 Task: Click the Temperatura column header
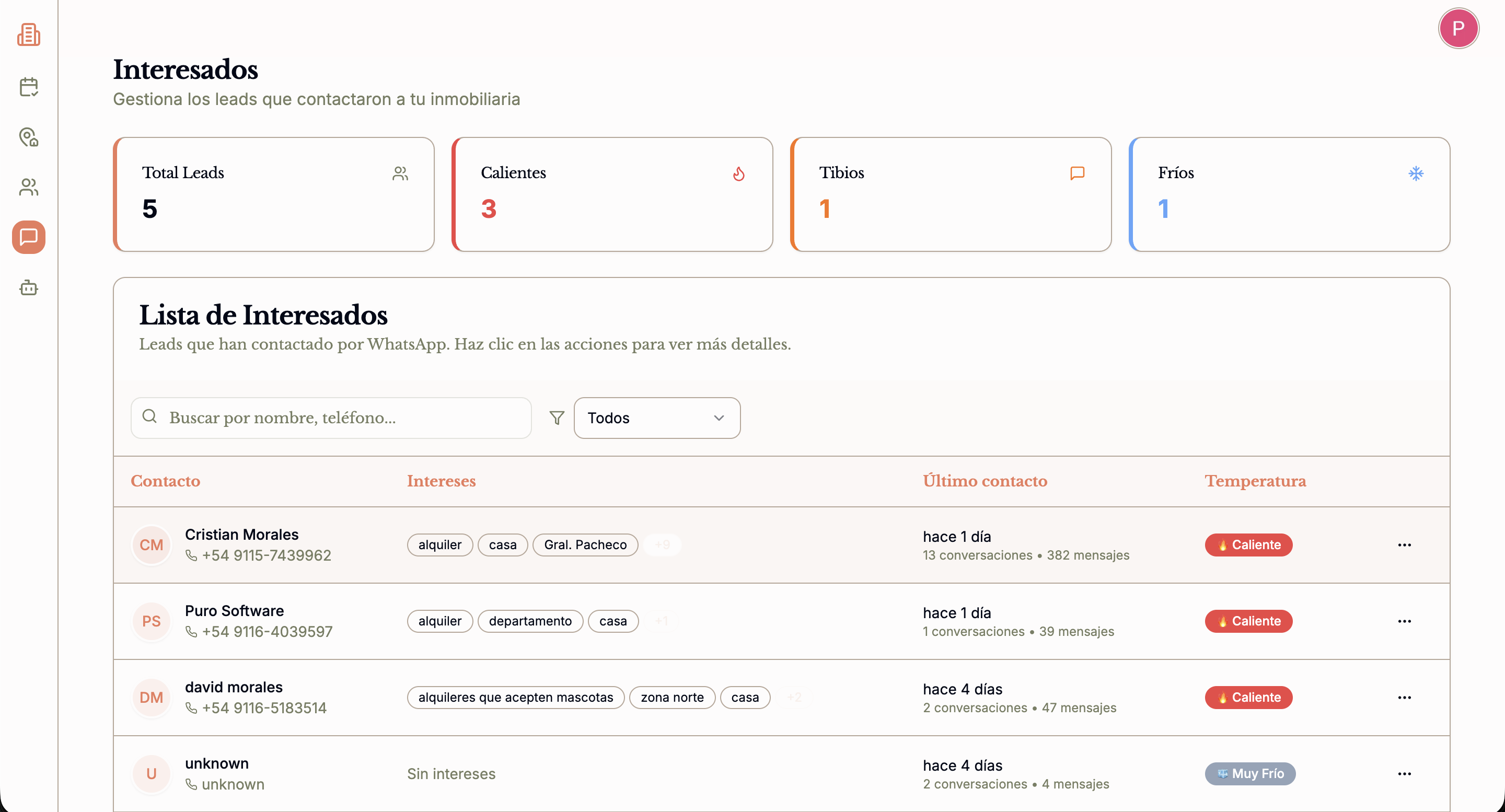(1255, 481)
